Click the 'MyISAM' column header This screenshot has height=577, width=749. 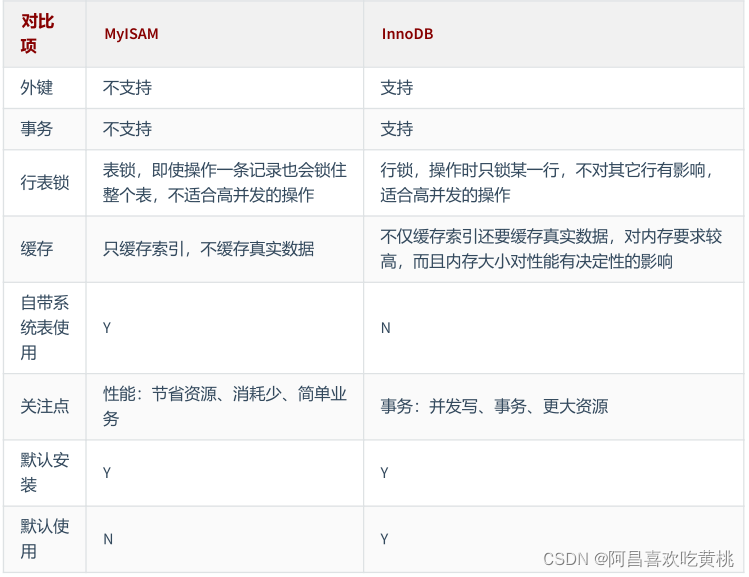[131, 34]
